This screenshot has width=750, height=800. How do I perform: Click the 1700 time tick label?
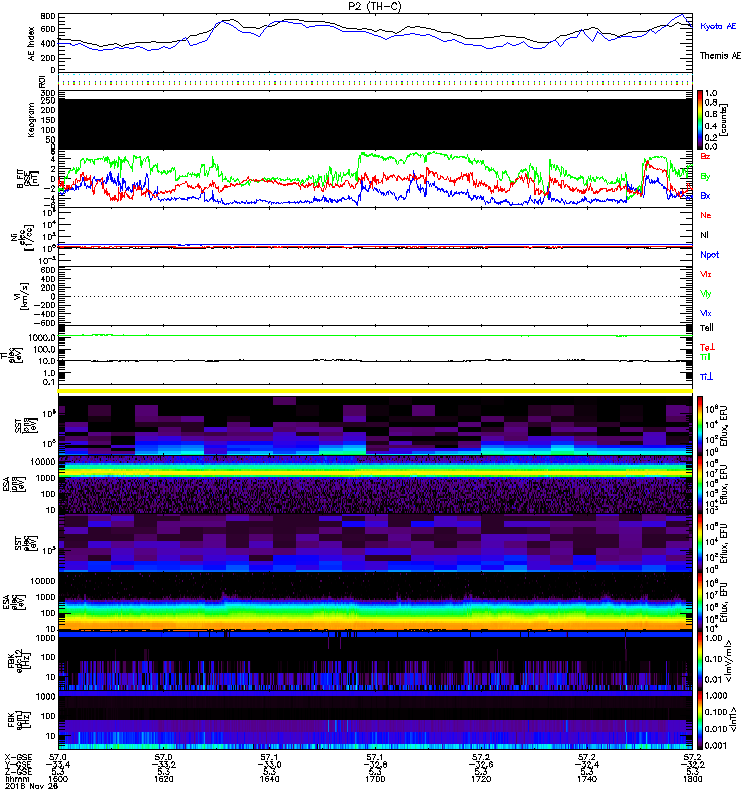click(x=375, y=779)
